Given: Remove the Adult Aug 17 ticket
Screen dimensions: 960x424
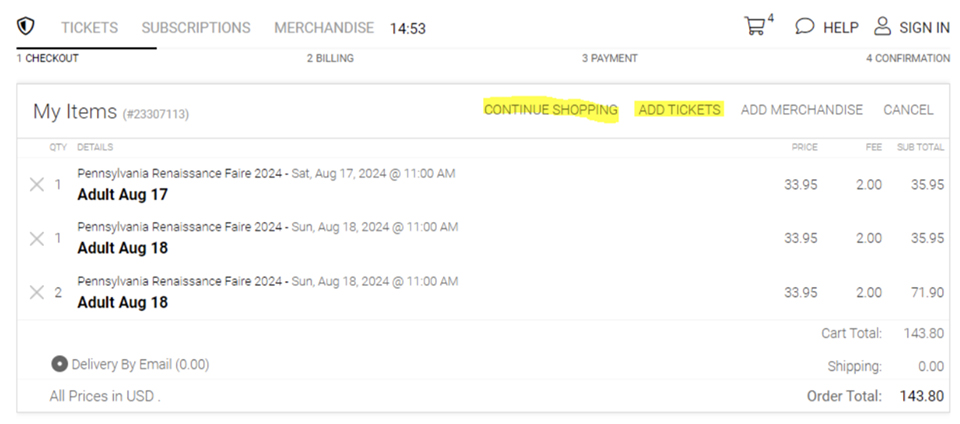Looking at the screenshot, I should [x=37, y=185].
